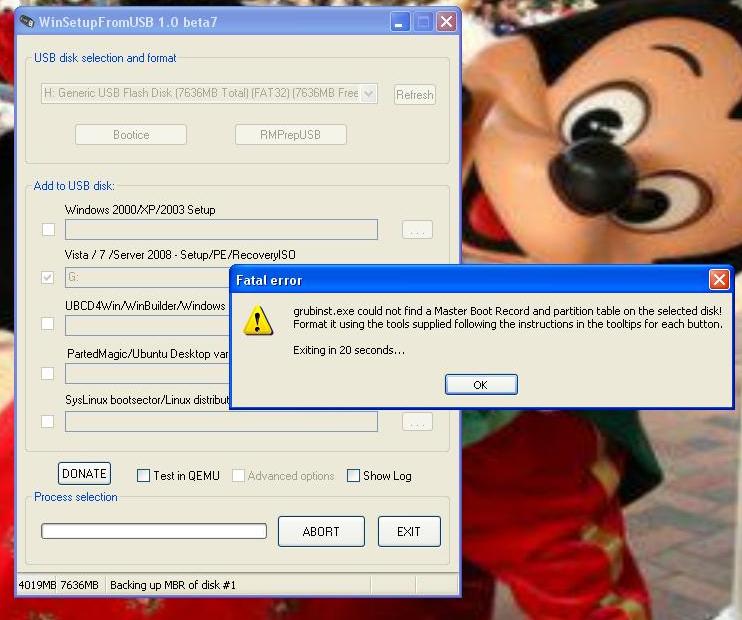Viewport: 742px width, 620px height.
Task: Click status text 'Backing up MBR of disk #1'
Action: point(173,585)
